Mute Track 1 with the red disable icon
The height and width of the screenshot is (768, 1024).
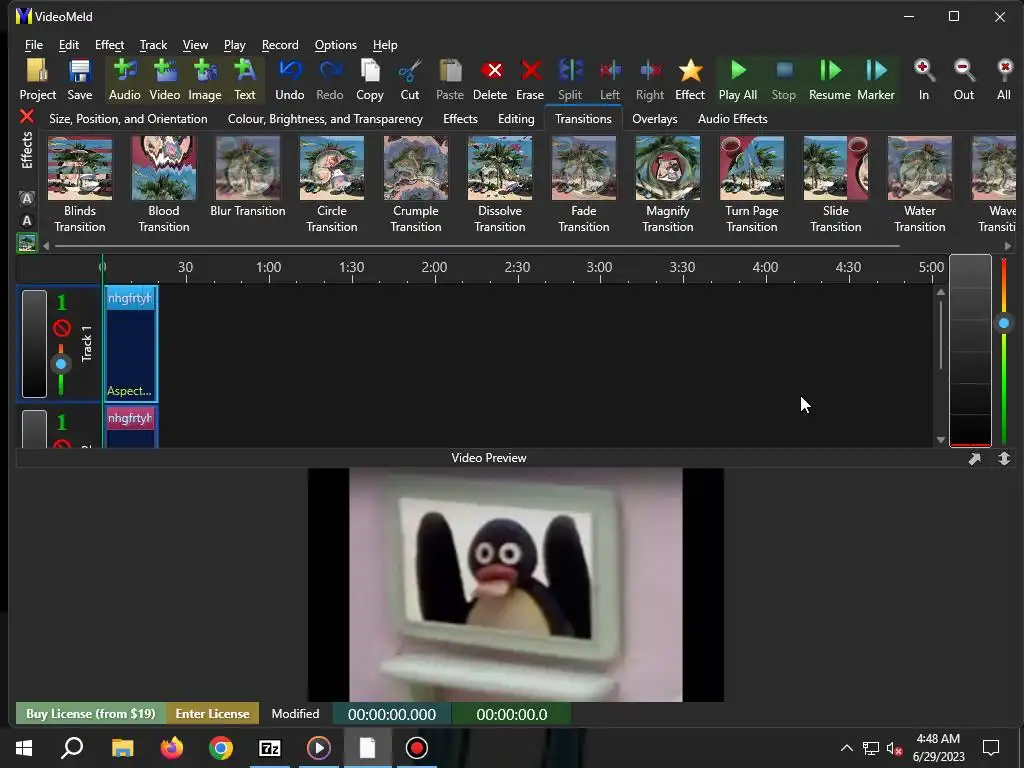point(62,327)
